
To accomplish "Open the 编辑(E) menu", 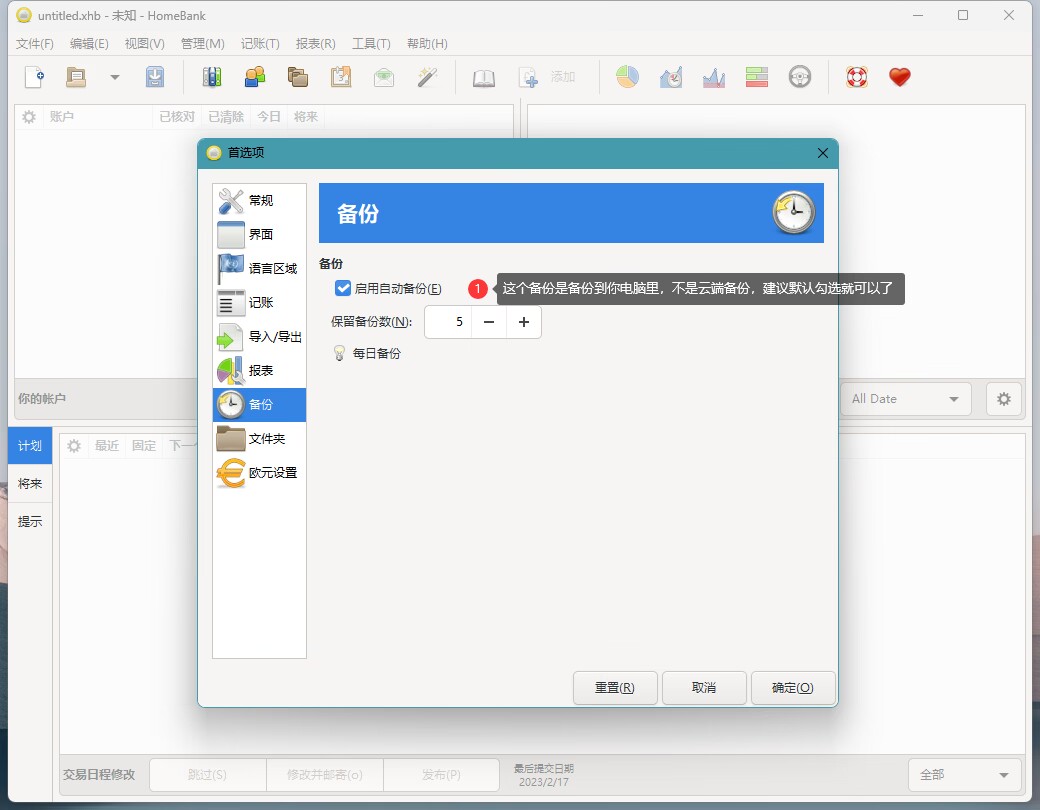I will click(x=89, y=44).
